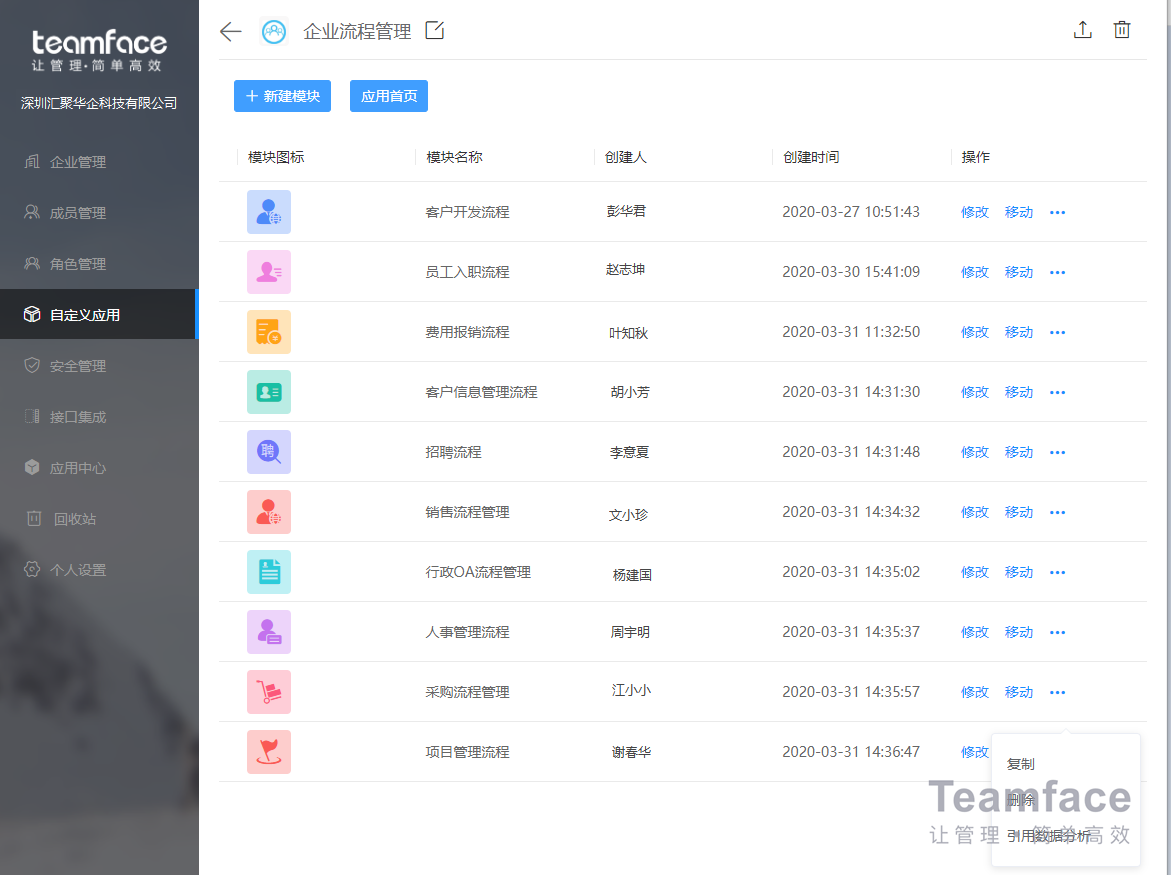Screen dimensions: 1171x875
Task: Click 移动 link for 销售流程管理
Action: (1018, 512)
